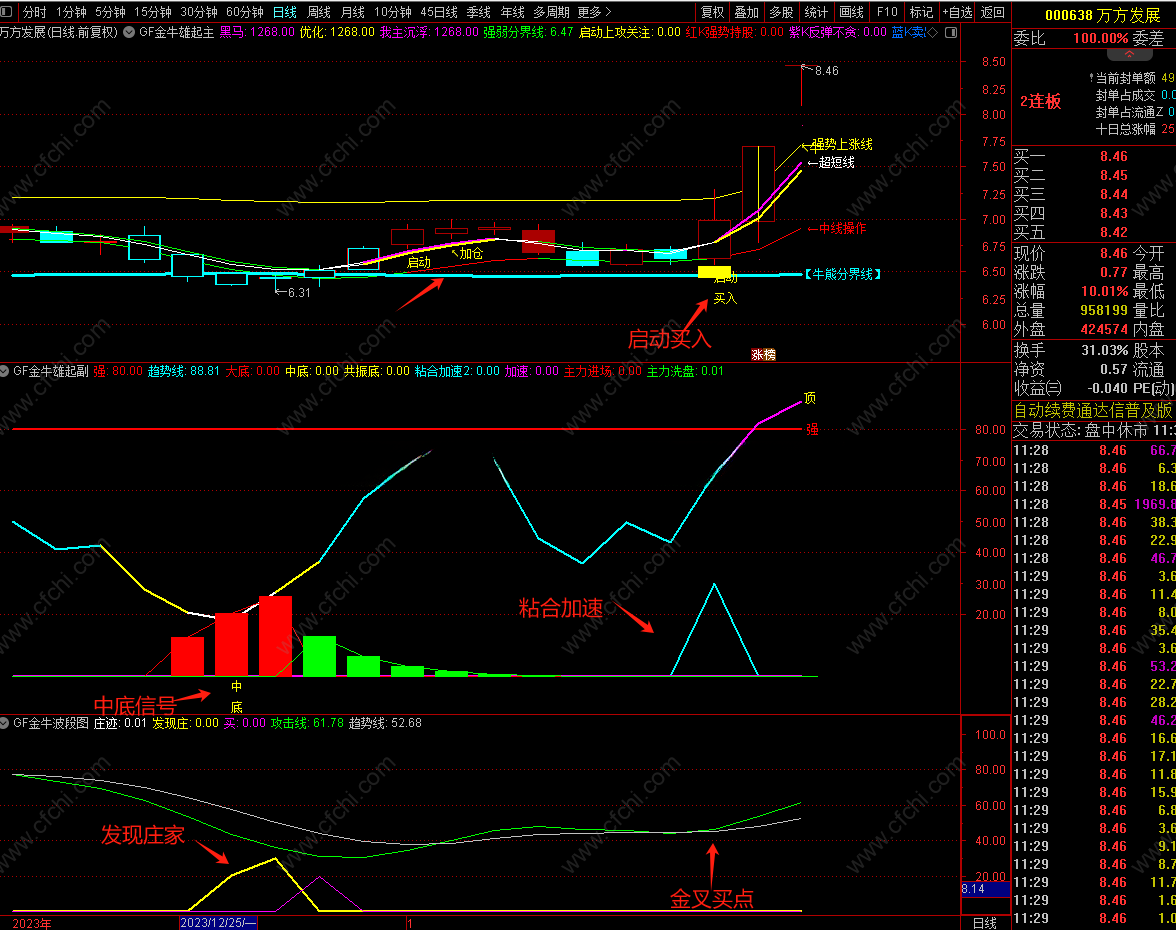The image size is (1176, 930).
Task: Click the 强弱分界线: 6.47 indicator value
Action: click(528, 32)
